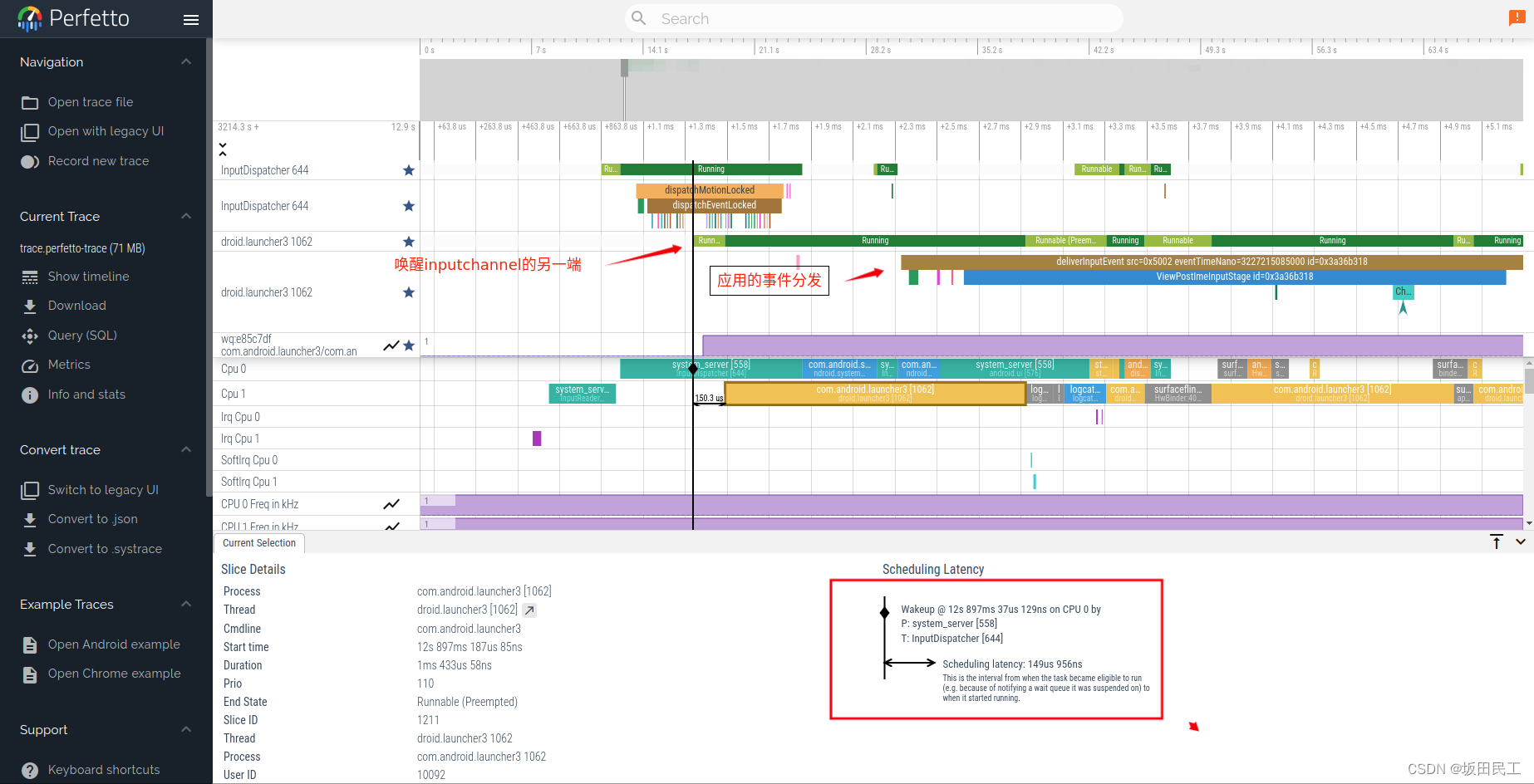
Task: Unpin droid.launcher3 1062 state track star
Action: [x=409, y=242]
